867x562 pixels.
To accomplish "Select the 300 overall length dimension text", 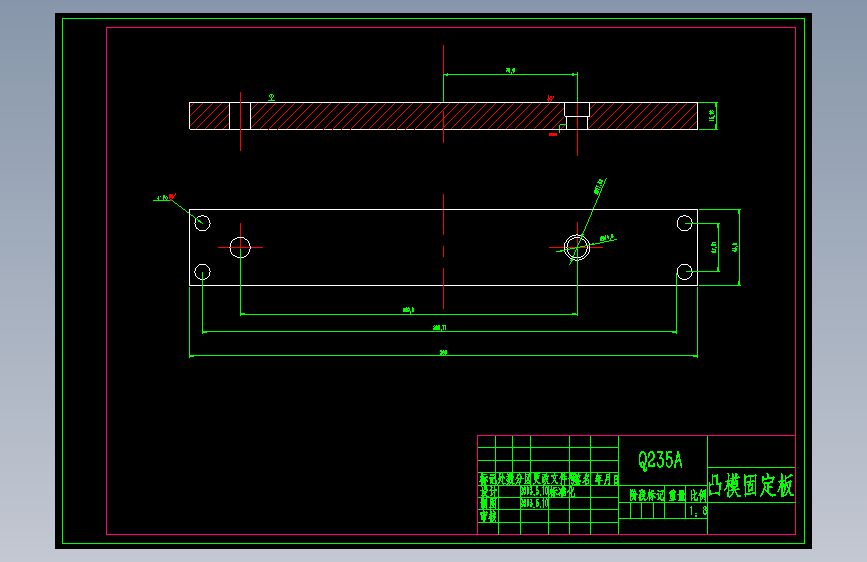I will [x=443, y=352].
